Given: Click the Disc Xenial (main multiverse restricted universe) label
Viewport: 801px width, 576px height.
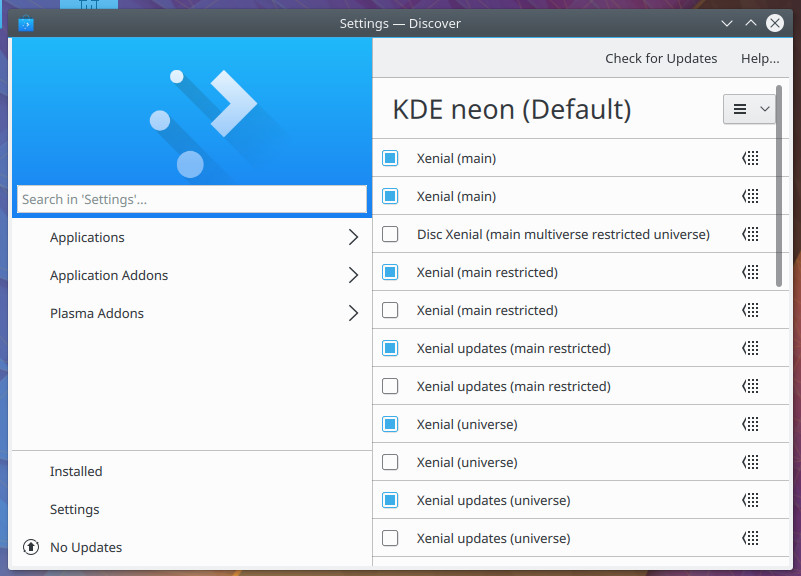Looking at the screenshot, I should pyautogui.click(x=563, y=234).
